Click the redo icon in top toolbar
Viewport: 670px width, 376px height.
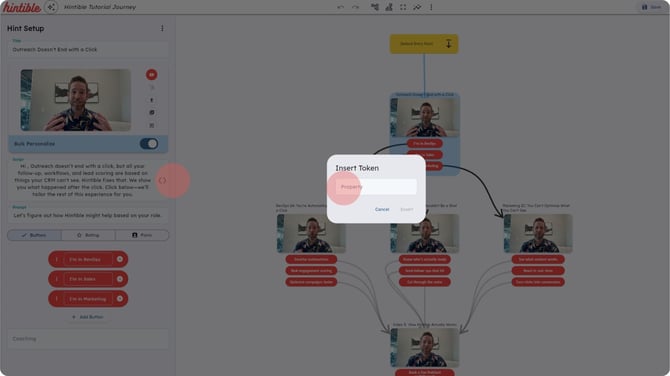click(356, 7)
